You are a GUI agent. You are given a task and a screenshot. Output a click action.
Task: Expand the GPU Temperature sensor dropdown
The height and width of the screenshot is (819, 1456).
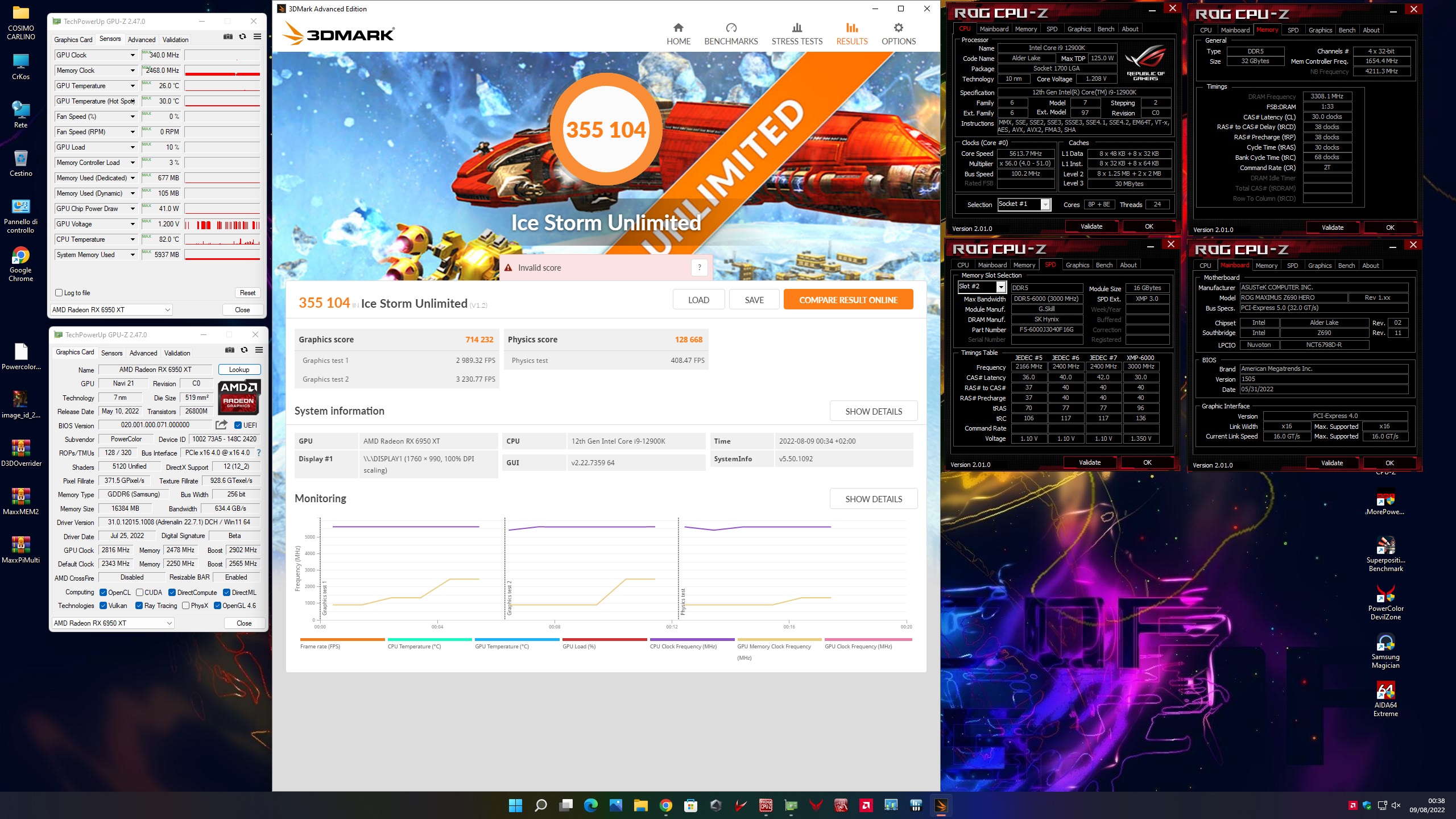133,86
